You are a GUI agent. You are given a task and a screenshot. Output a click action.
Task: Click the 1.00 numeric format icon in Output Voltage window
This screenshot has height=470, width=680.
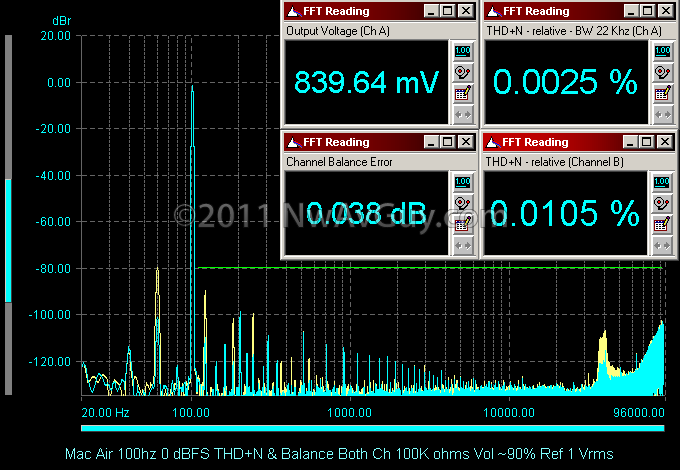(x=462, y=52)
